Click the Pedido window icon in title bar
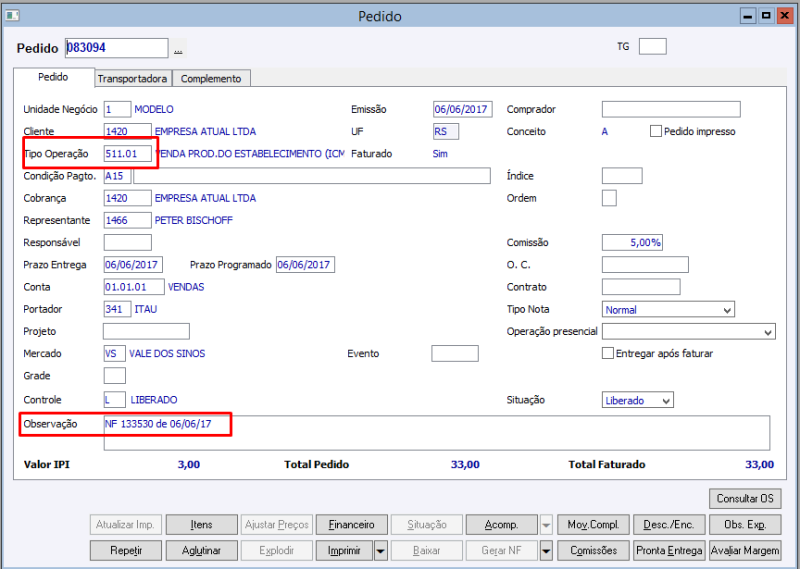The height and width of the screenshot is (569, 800). tap(12, 16)
